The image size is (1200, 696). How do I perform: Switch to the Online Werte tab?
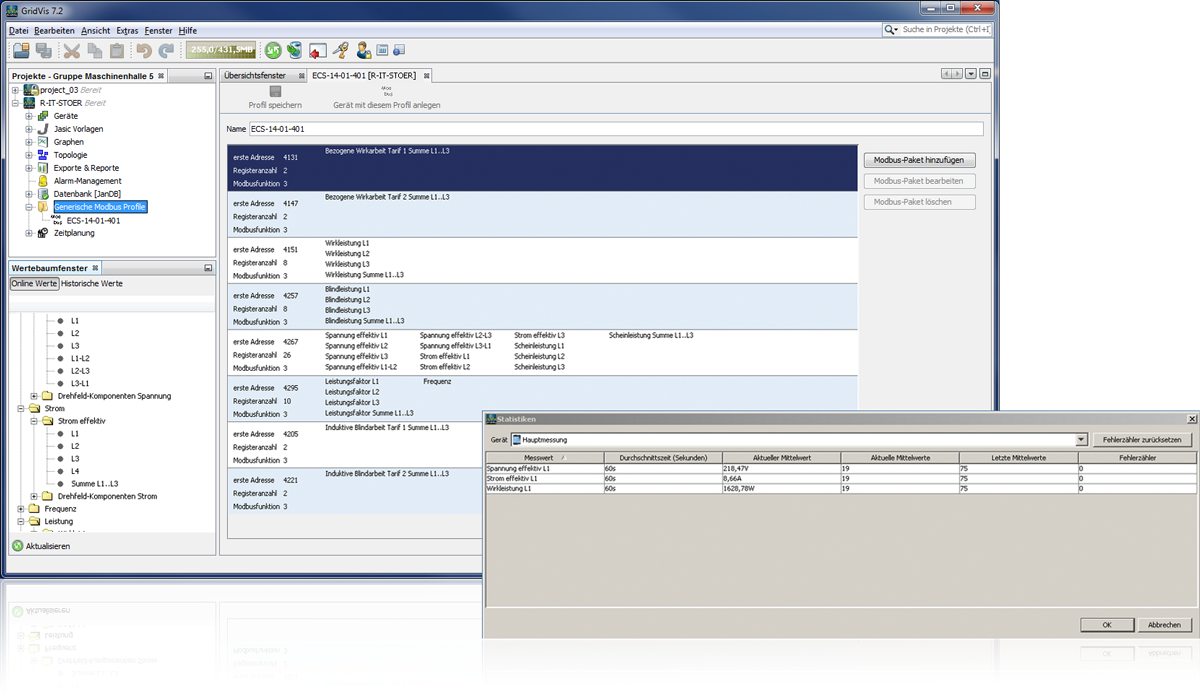tap(34, 283)
